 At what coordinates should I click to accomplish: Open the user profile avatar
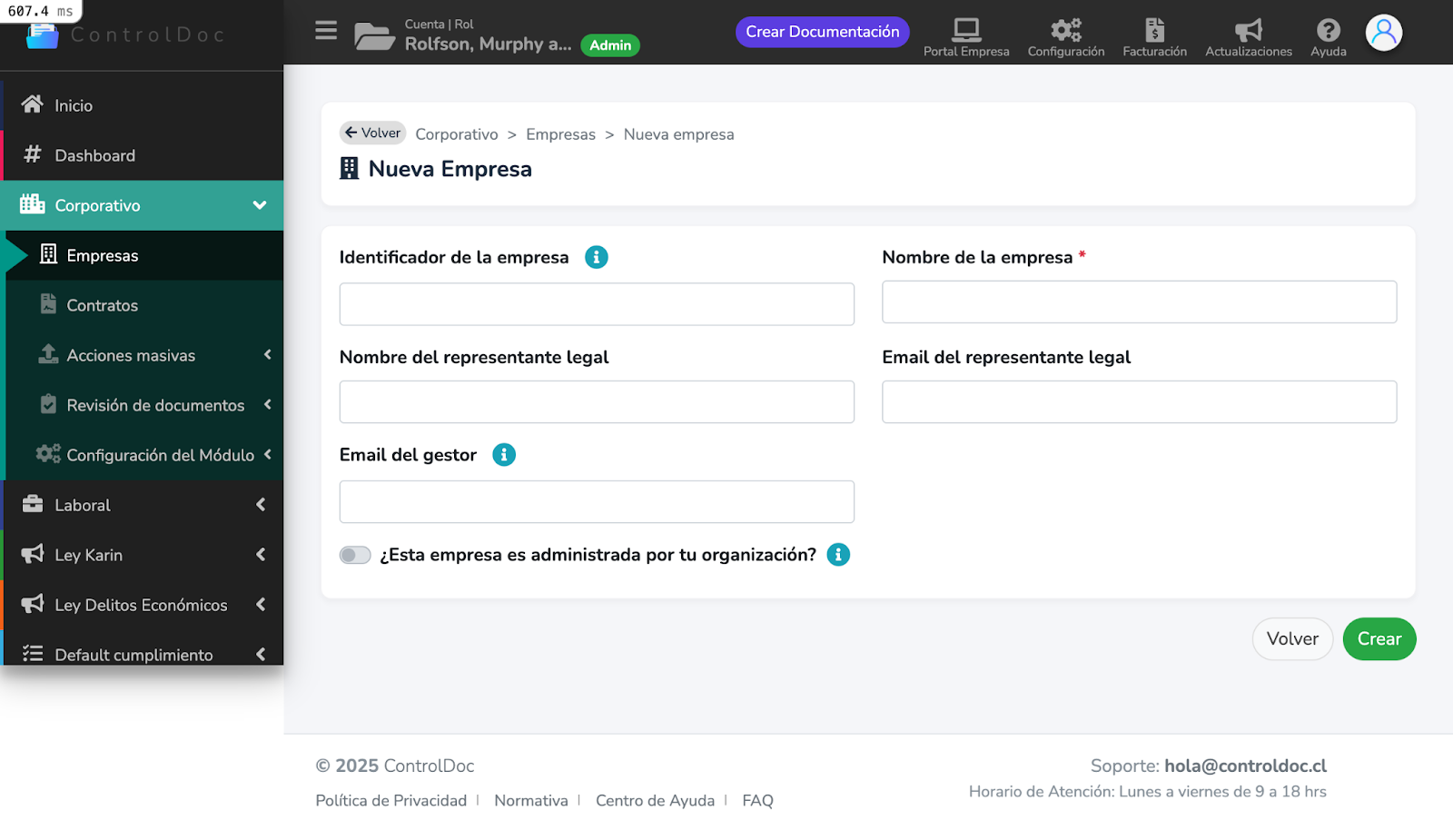pos(1384,33)
